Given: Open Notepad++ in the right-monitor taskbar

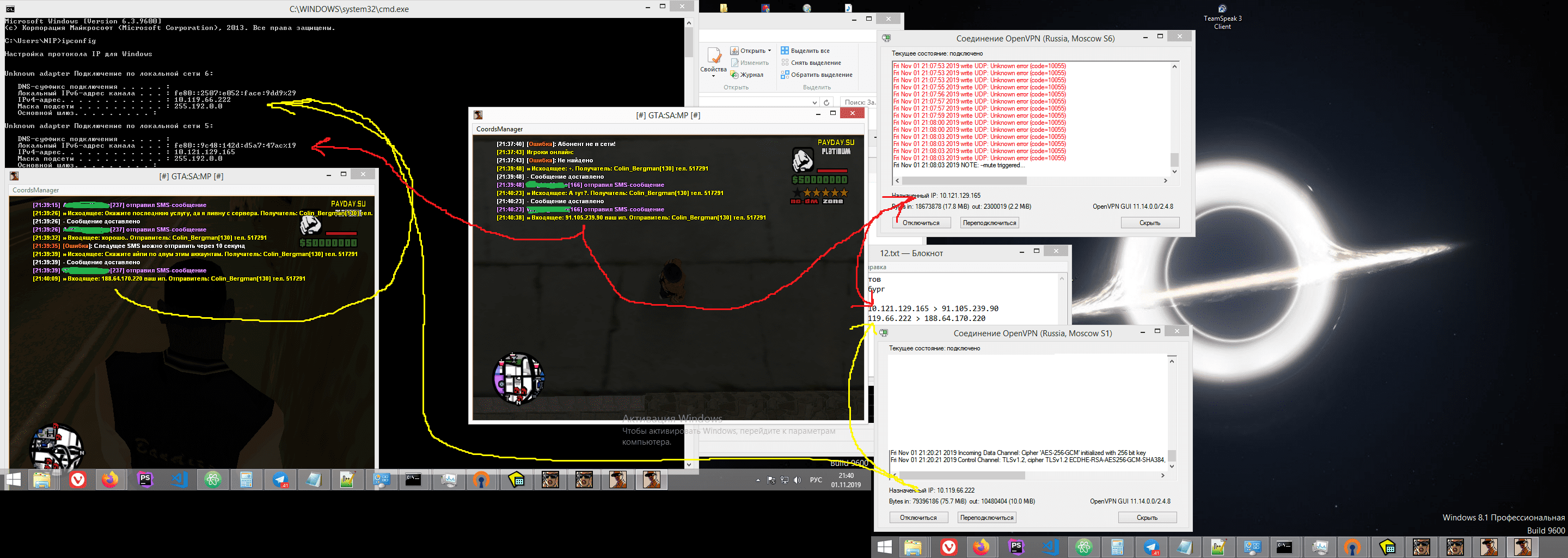Looking at the screenshot, I should tap(1218, 548).
